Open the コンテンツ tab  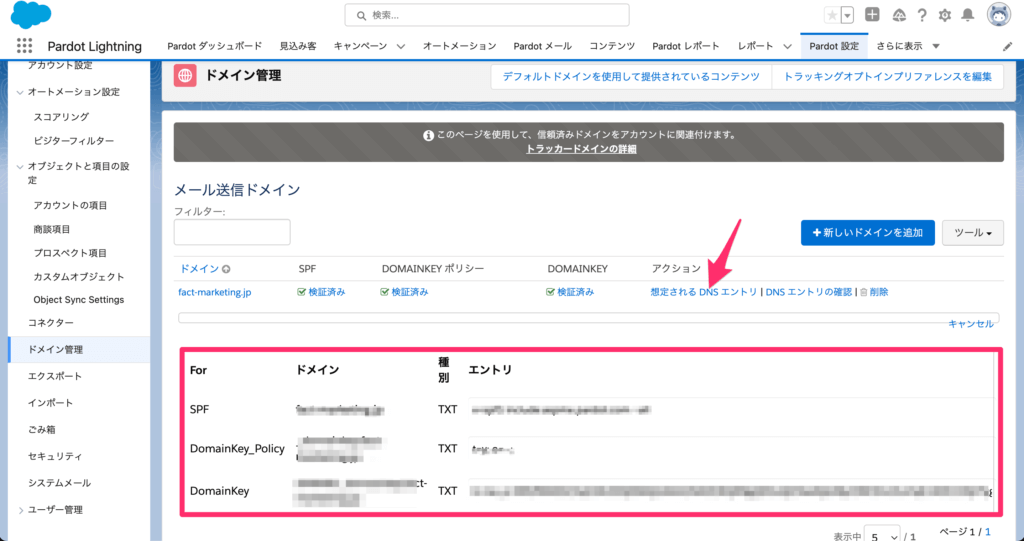pyautogui.click(x=612, y=46)
